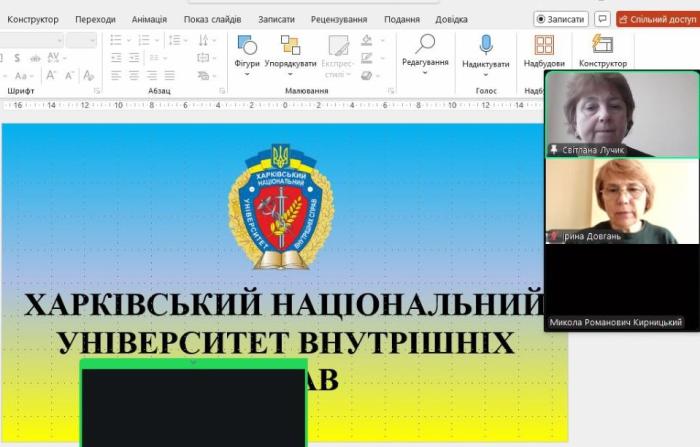This screenshot has height=447, width=700.
Task: Start dictation with Надиктувати microphone
Action: 486,54
